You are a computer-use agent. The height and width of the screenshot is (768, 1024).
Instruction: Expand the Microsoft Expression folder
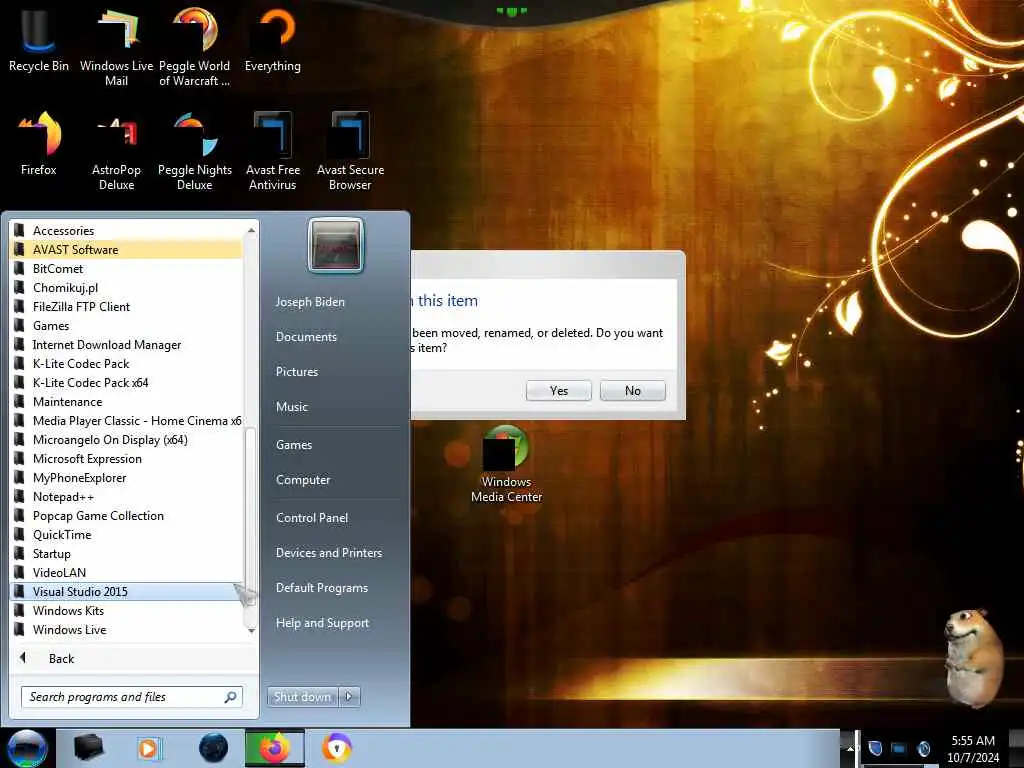[127, 458]
